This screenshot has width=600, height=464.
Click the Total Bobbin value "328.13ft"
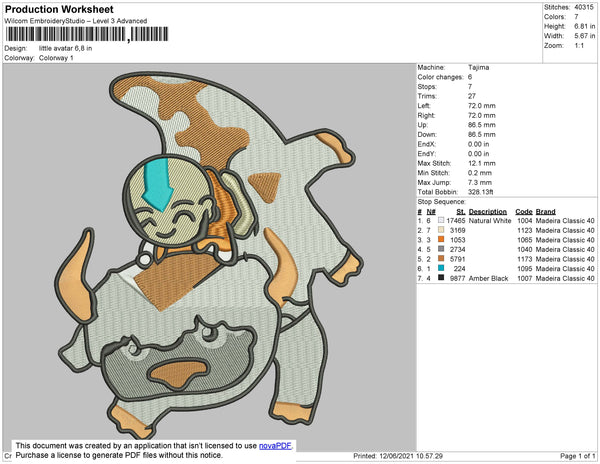[x=482, y=192]
